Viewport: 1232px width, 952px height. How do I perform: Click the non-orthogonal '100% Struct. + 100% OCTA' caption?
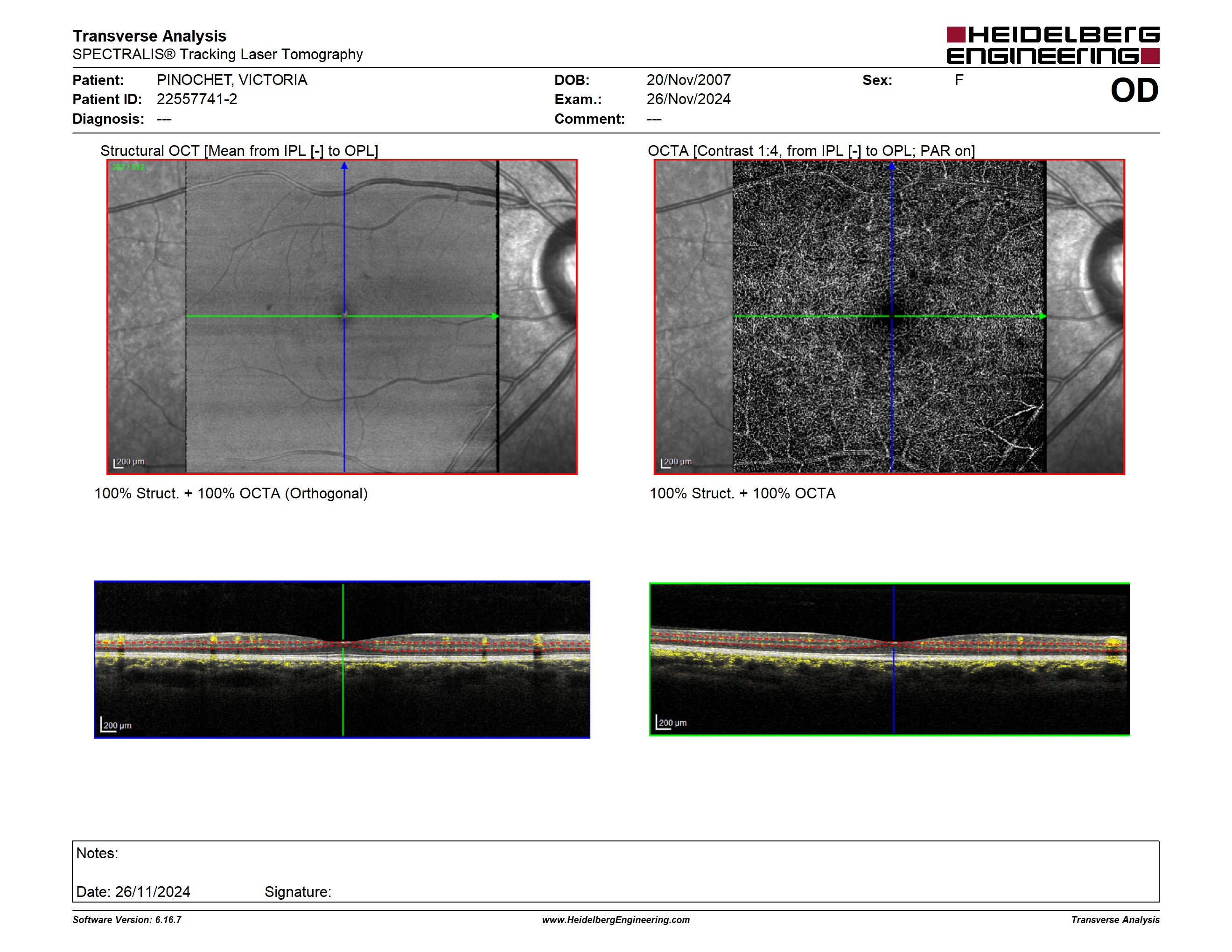point(742,493)
